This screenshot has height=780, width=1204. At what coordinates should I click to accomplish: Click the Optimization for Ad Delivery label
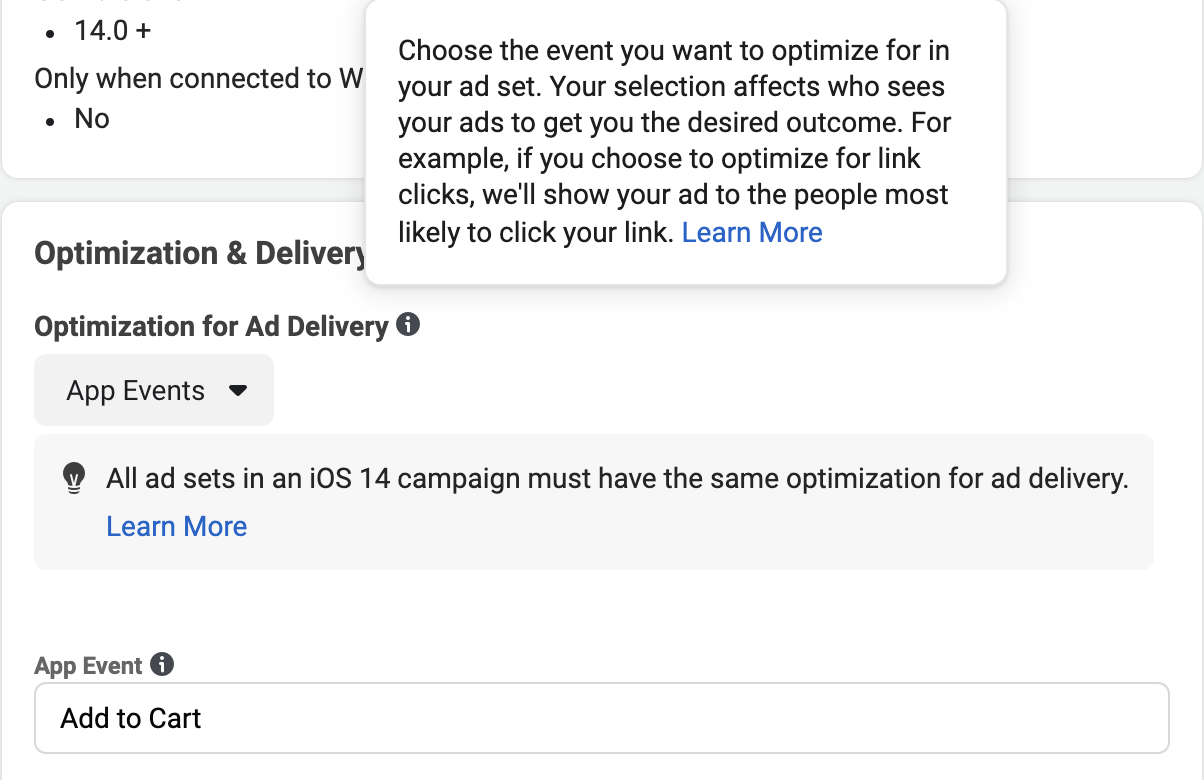coord(211,326)
